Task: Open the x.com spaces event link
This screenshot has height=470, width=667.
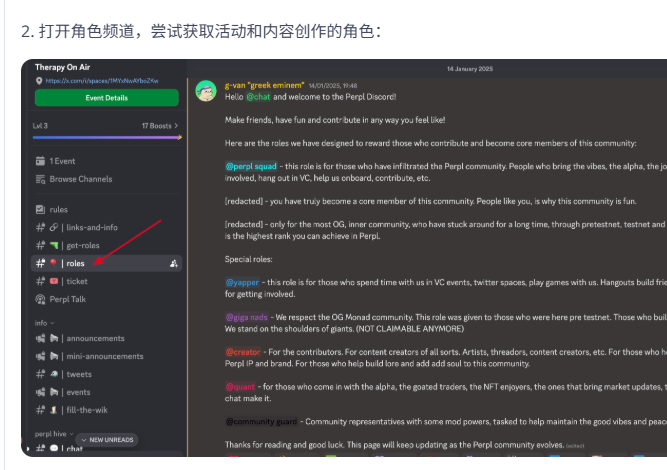Action: 102,81
